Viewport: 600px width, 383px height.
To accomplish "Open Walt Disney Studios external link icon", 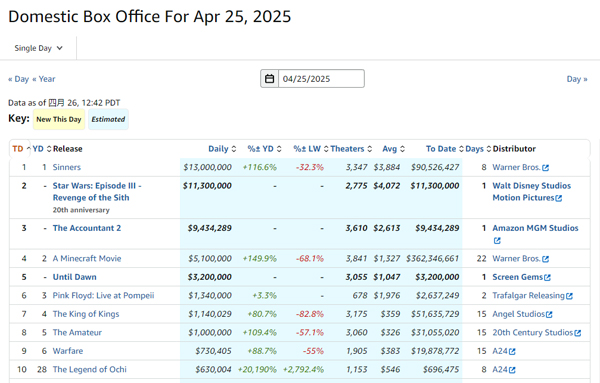I will (x=559, y=198).
